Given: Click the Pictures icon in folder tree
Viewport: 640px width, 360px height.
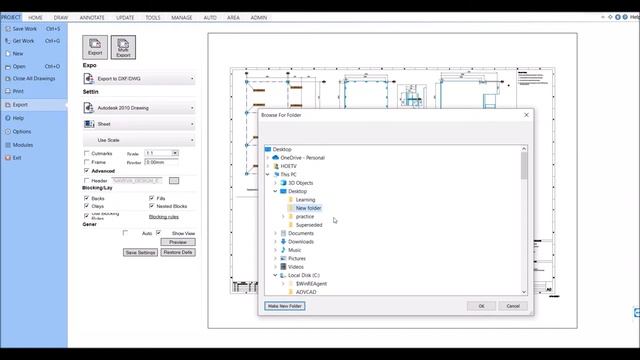Looking at the screenshot, I should pos(283,258).
